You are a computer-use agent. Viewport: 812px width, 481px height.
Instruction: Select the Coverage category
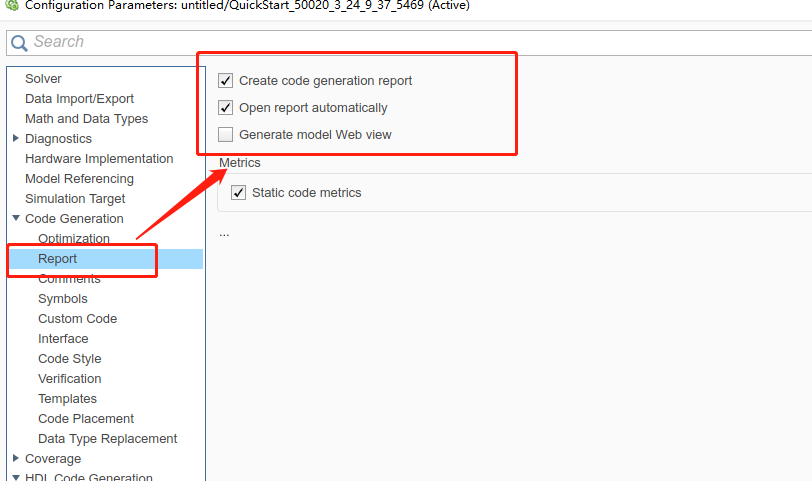(x=53, y=459)
